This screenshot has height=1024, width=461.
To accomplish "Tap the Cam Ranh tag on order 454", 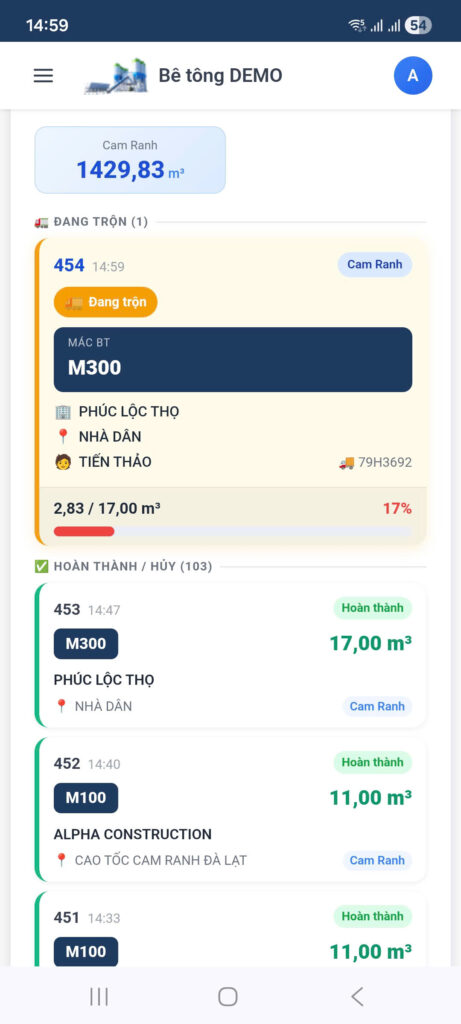I will [375, 264].
